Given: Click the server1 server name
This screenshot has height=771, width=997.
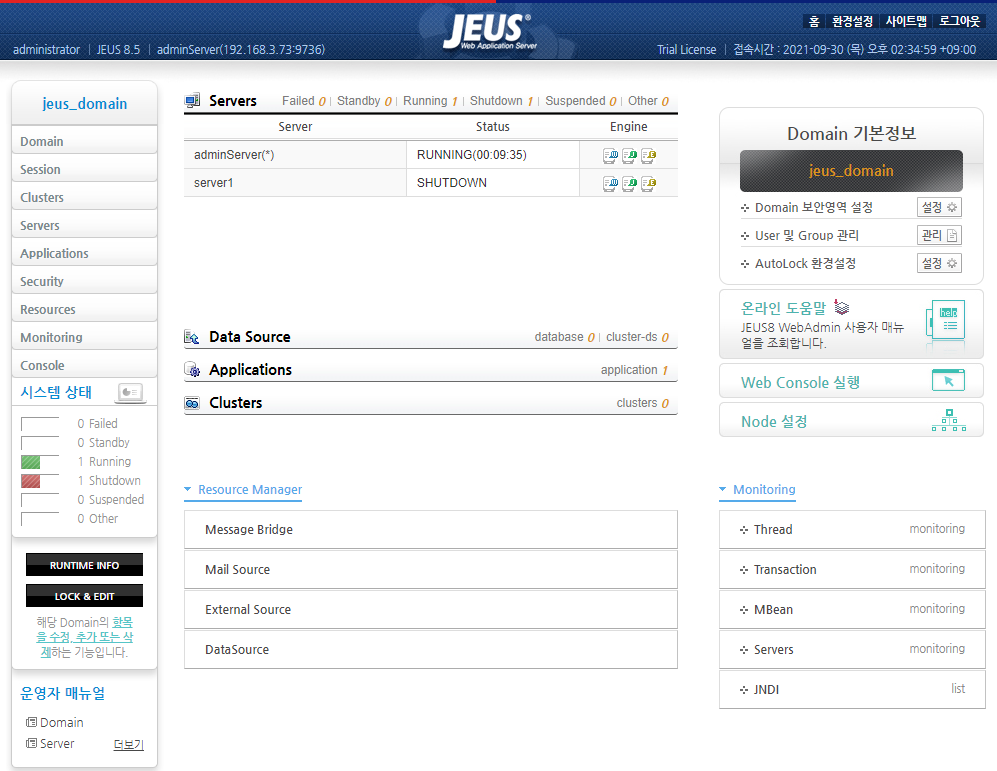Looking at the screenshot, I should (214, 183).
